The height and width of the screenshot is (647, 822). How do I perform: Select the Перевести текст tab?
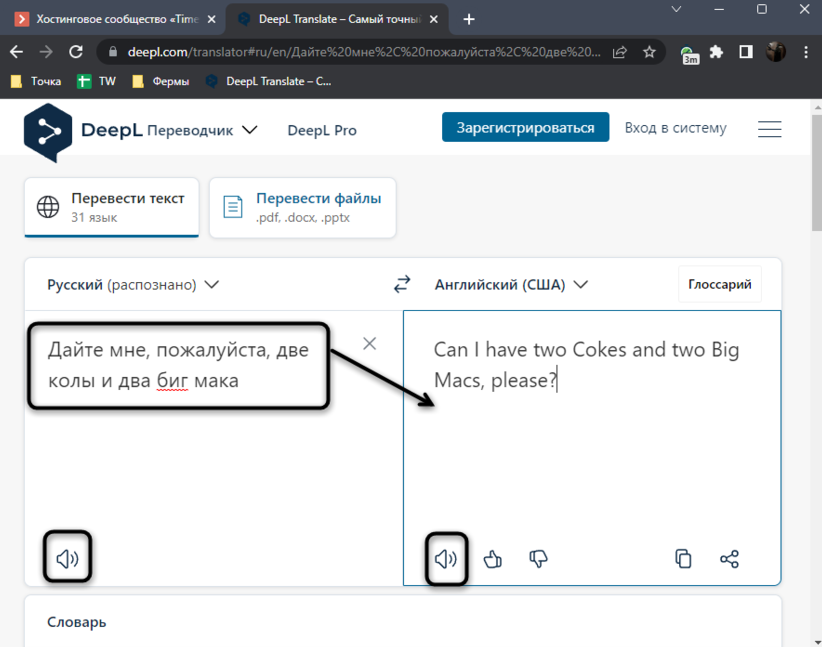[x=112, y=208]
